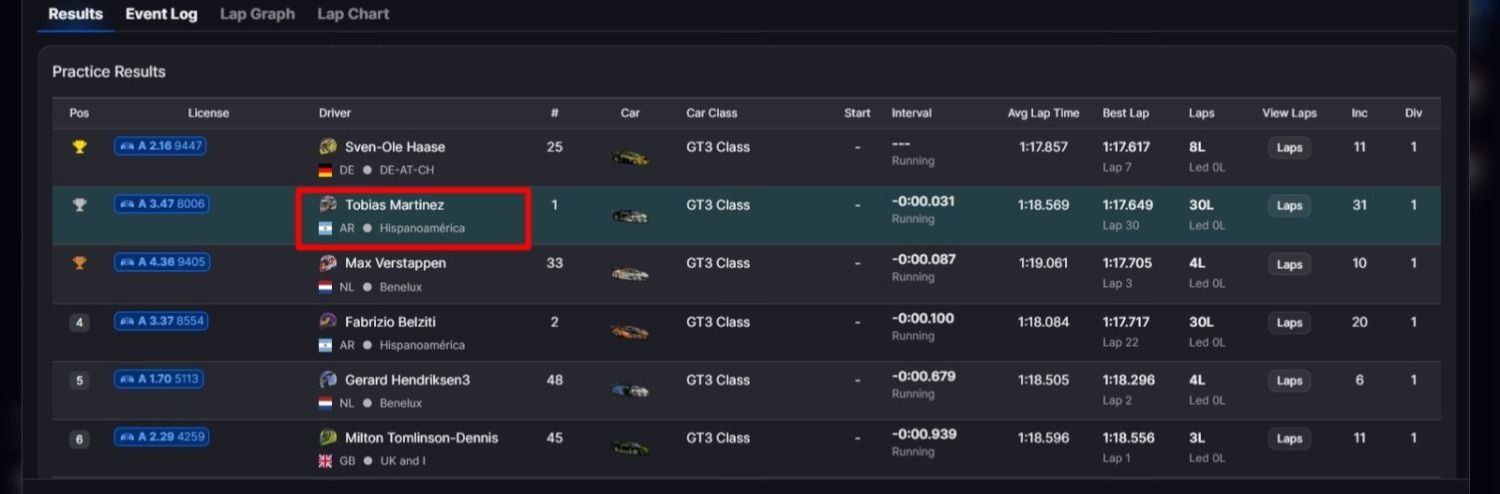Viewport: 1500px width, 494px height.
Task: View laps for Max Verstappen
Action: (x=1289, y=265)
